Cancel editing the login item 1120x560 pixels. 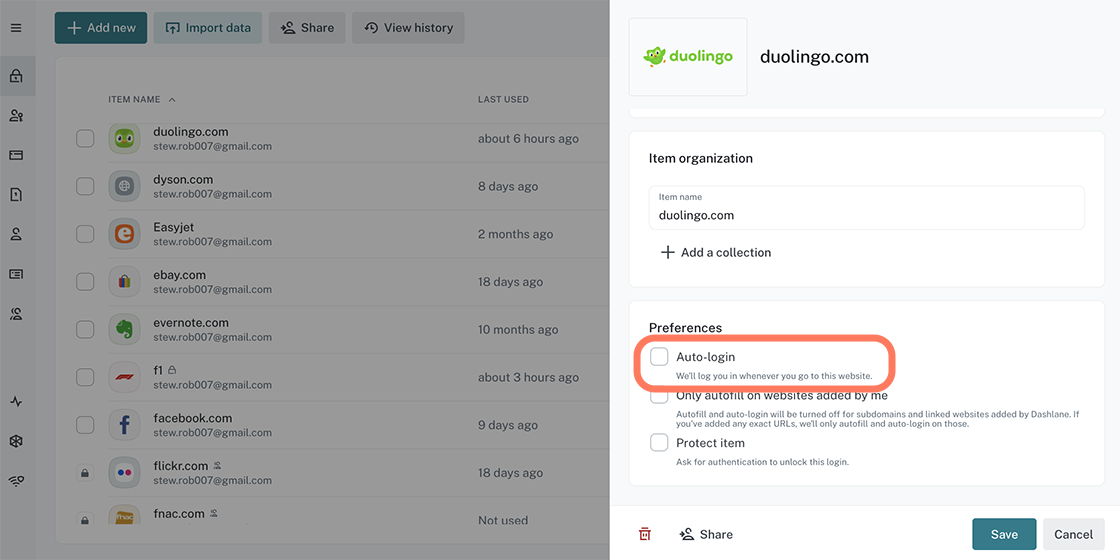1073,534
